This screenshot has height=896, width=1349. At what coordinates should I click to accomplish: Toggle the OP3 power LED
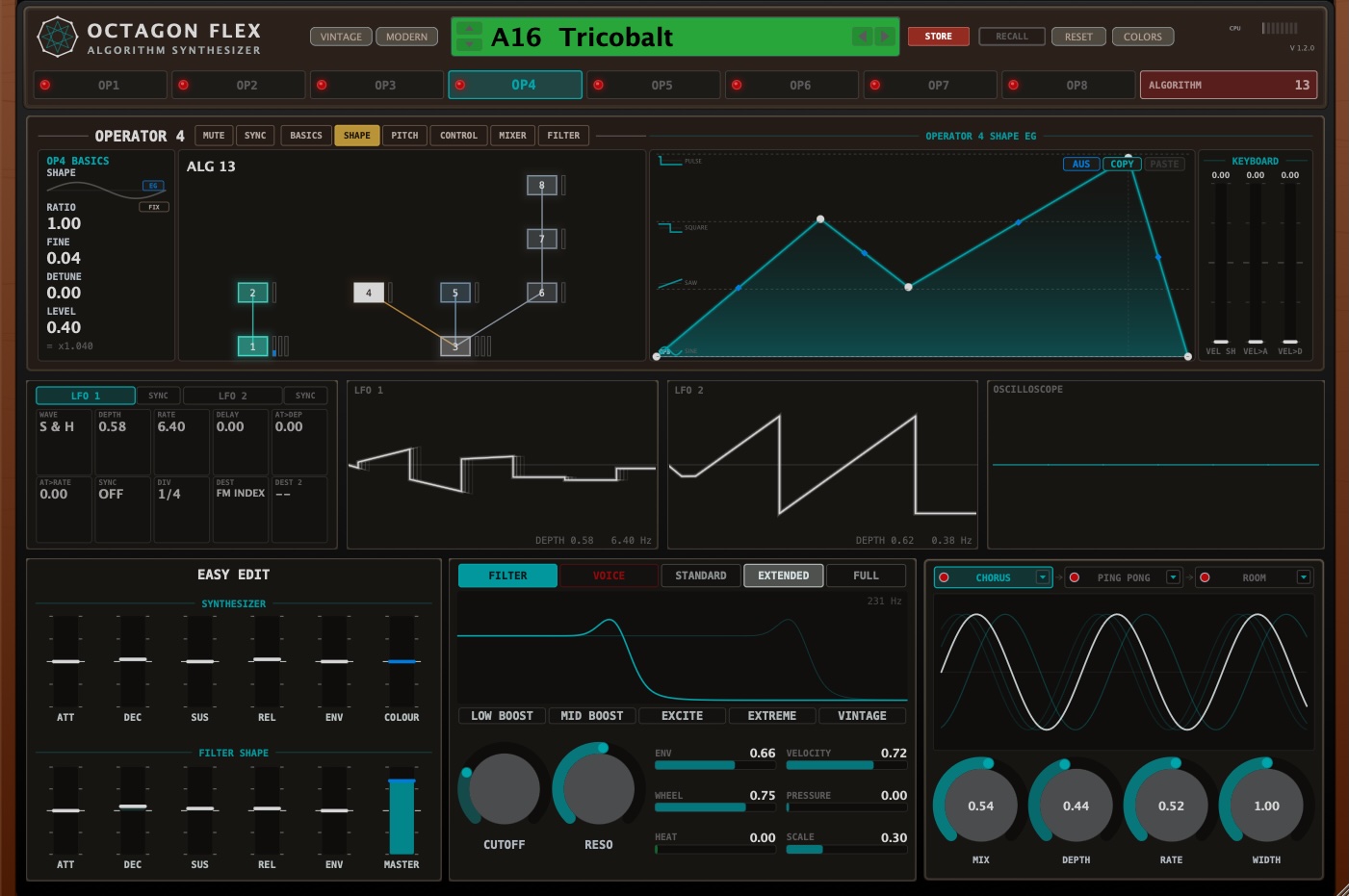click(x=322, y=85)
